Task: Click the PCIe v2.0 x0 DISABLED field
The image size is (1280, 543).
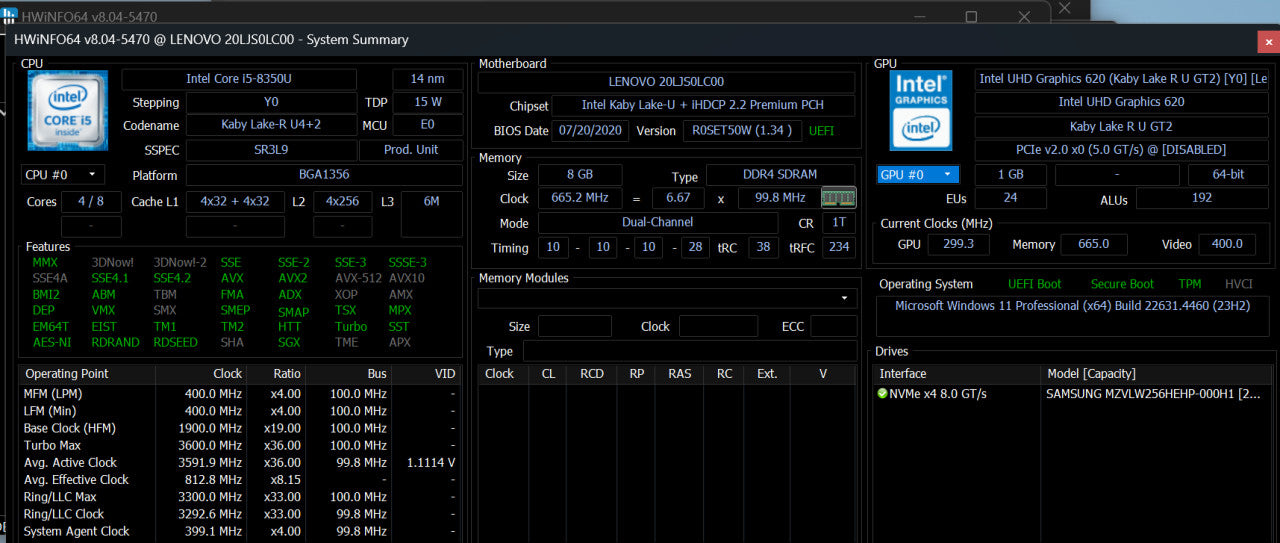Action: pos(1123,149)
